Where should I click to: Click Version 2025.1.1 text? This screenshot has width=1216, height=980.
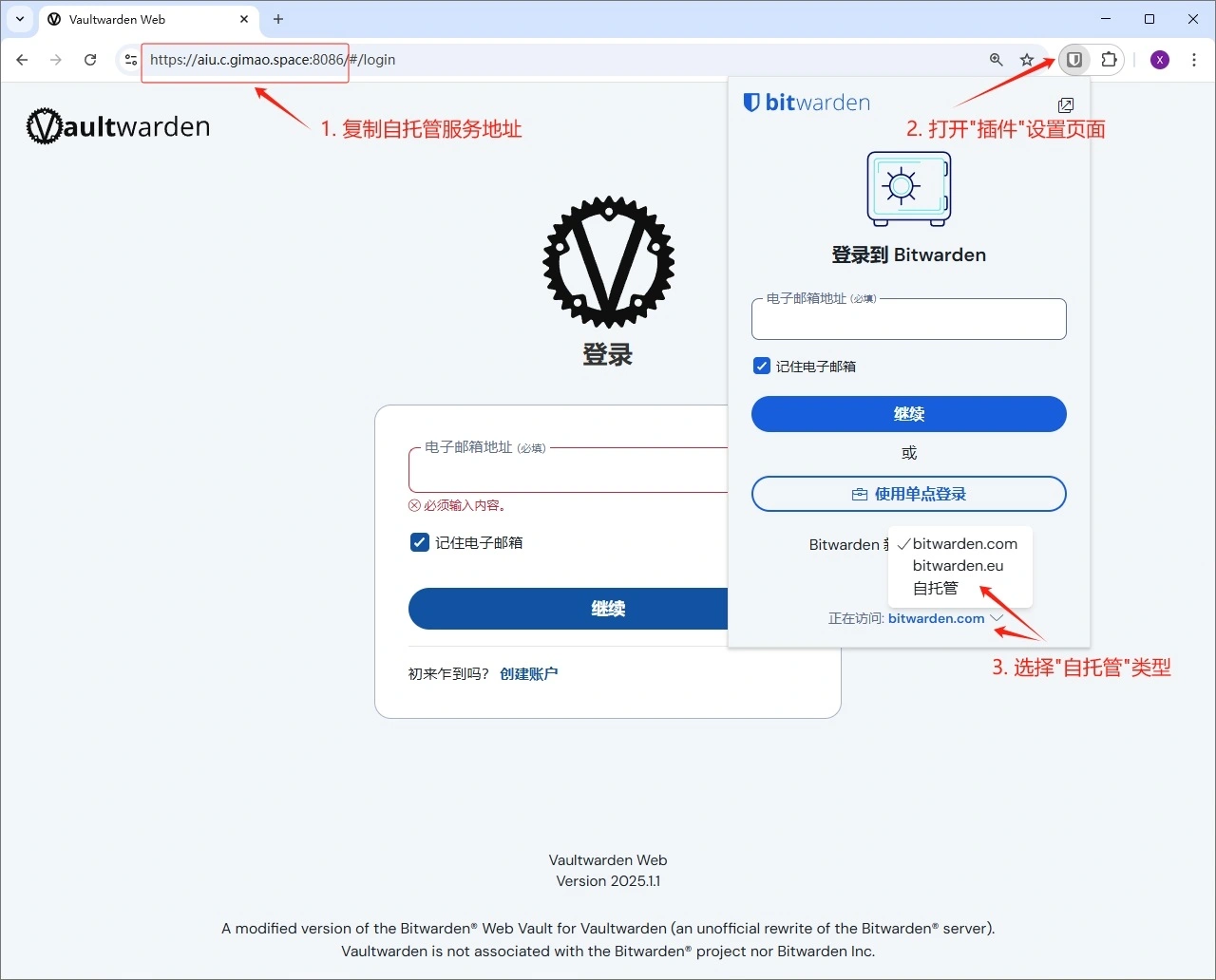(608, 881)
